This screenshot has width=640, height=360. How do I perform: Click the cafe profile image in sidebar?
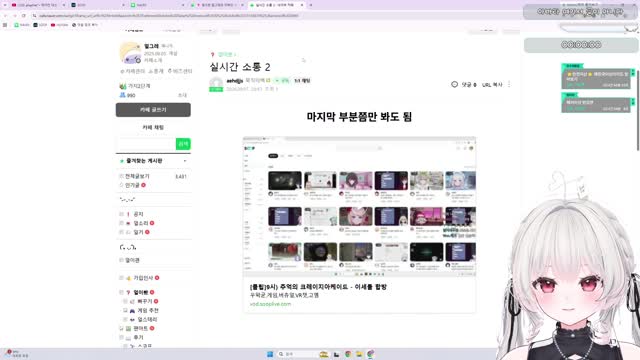click(x=130, y=53)
